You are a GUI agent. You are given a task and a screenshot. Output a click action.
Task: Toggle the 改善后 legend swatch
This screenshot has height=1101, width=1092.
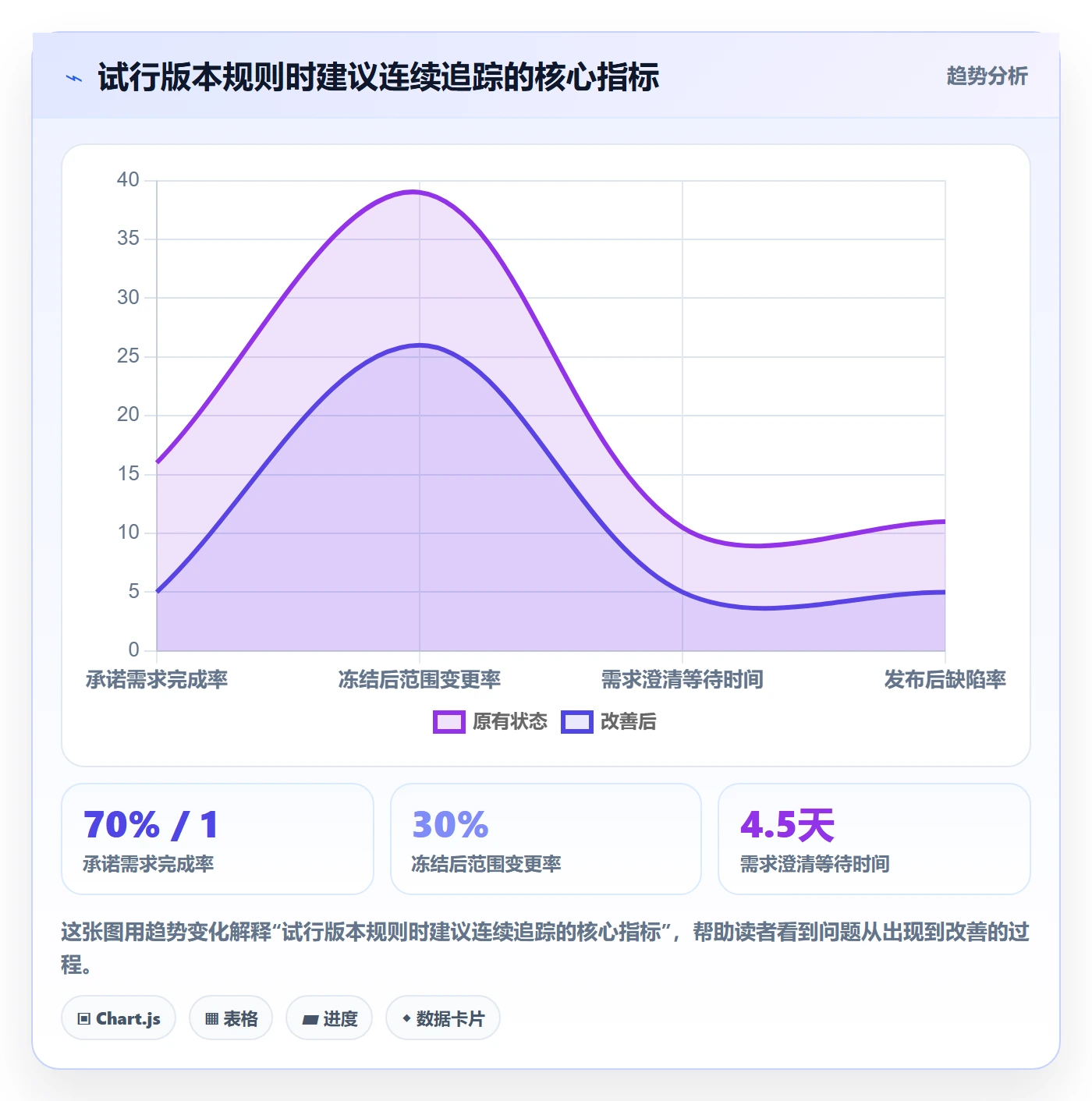pyautogui.click(x=576, y=722)
